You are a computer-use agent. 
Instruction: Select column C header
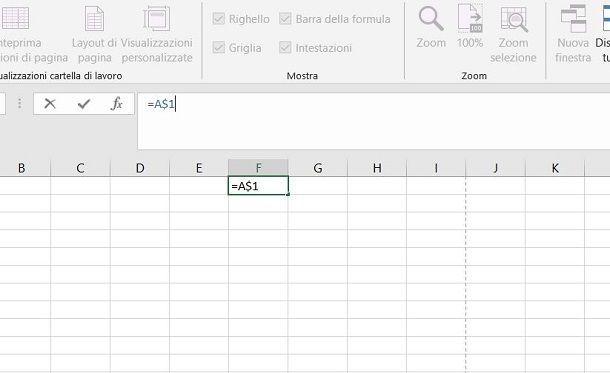tap(81, 168)
